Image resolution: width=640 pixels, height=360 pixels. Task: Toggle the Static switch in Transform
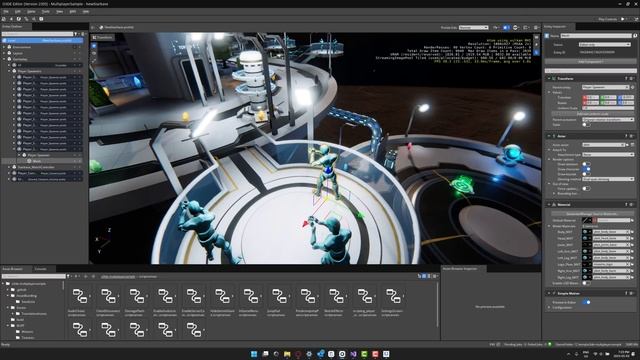click(586, 125)
